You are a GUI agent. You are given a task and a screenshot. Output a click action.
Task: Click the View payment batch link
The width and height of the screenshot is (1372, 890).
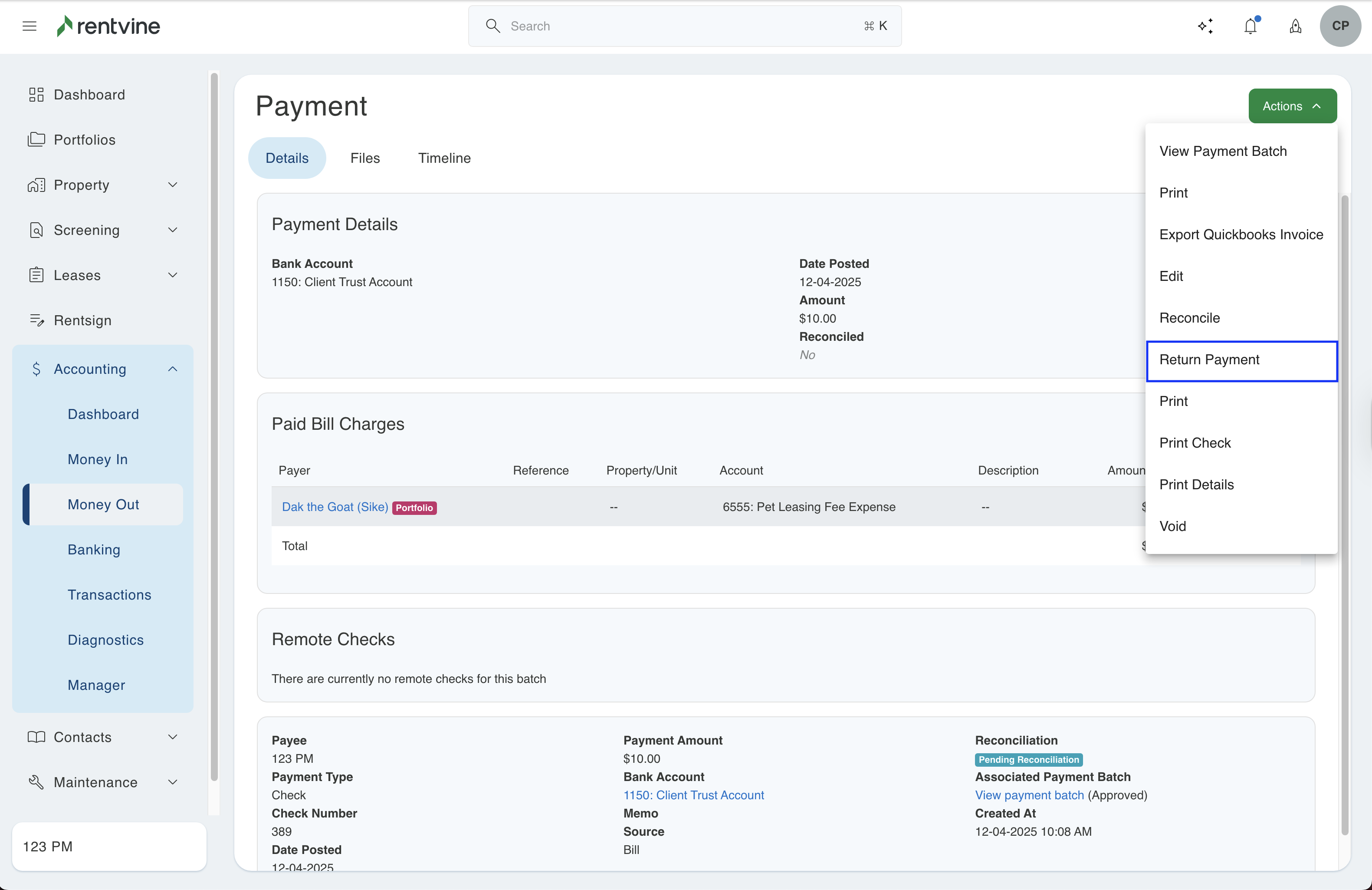[x=1029, y=795]
